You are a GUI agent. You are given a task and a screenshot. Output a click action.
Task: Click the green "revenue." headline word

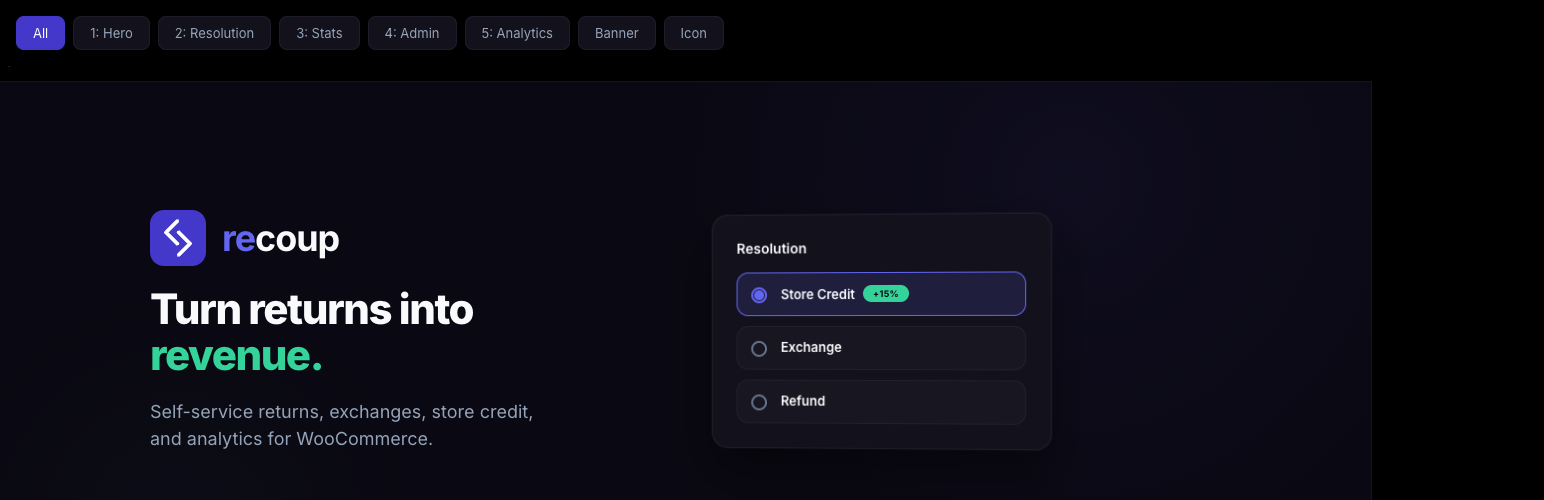236,355
